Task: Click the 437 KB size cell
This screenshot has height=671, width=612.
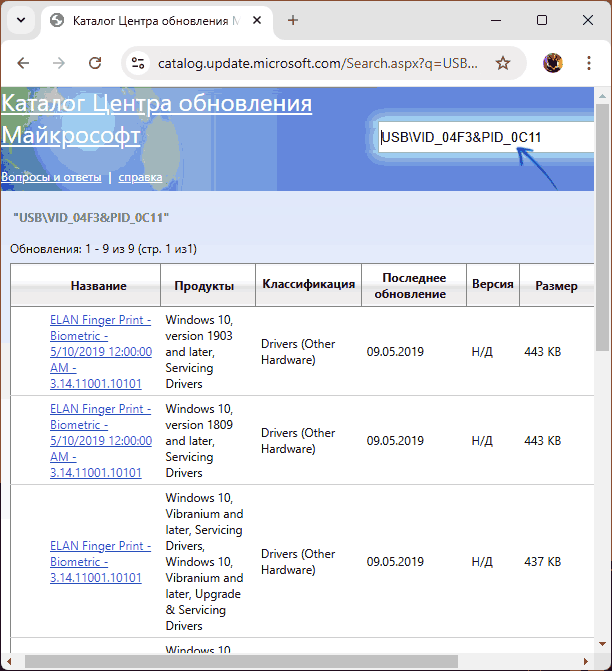Action: tap(543, 562)
